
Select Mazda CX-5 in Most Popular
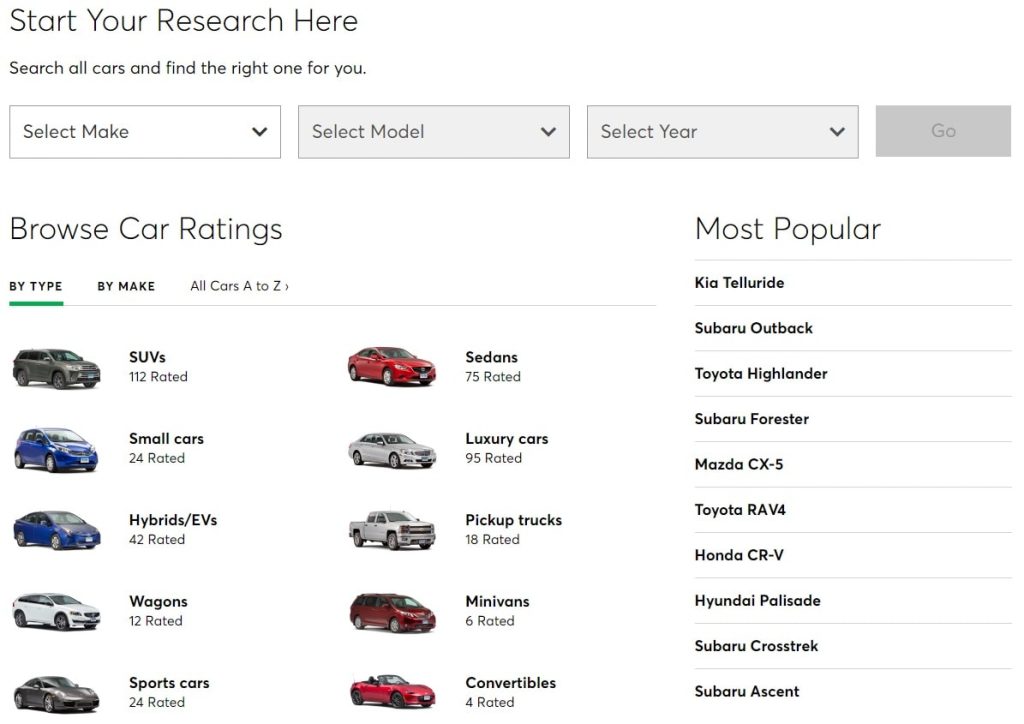point(739,464)
